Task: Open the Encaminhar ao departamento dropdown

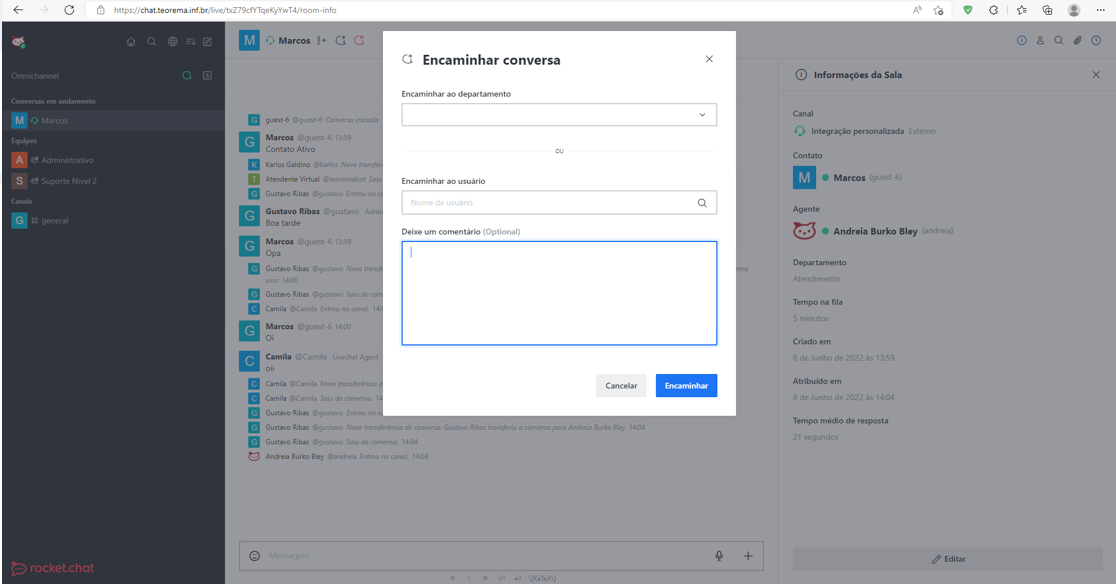Action: click(x=559, y=115)
